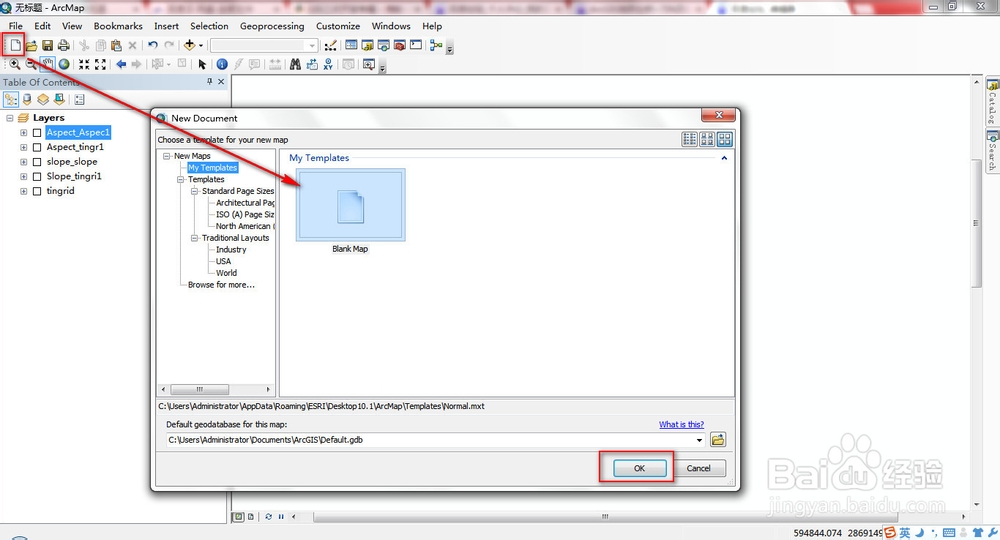Switch TOC to List By Visibility
This screenshot has height=540, width=1000.
pyautogui.click(x=43, y=99)
